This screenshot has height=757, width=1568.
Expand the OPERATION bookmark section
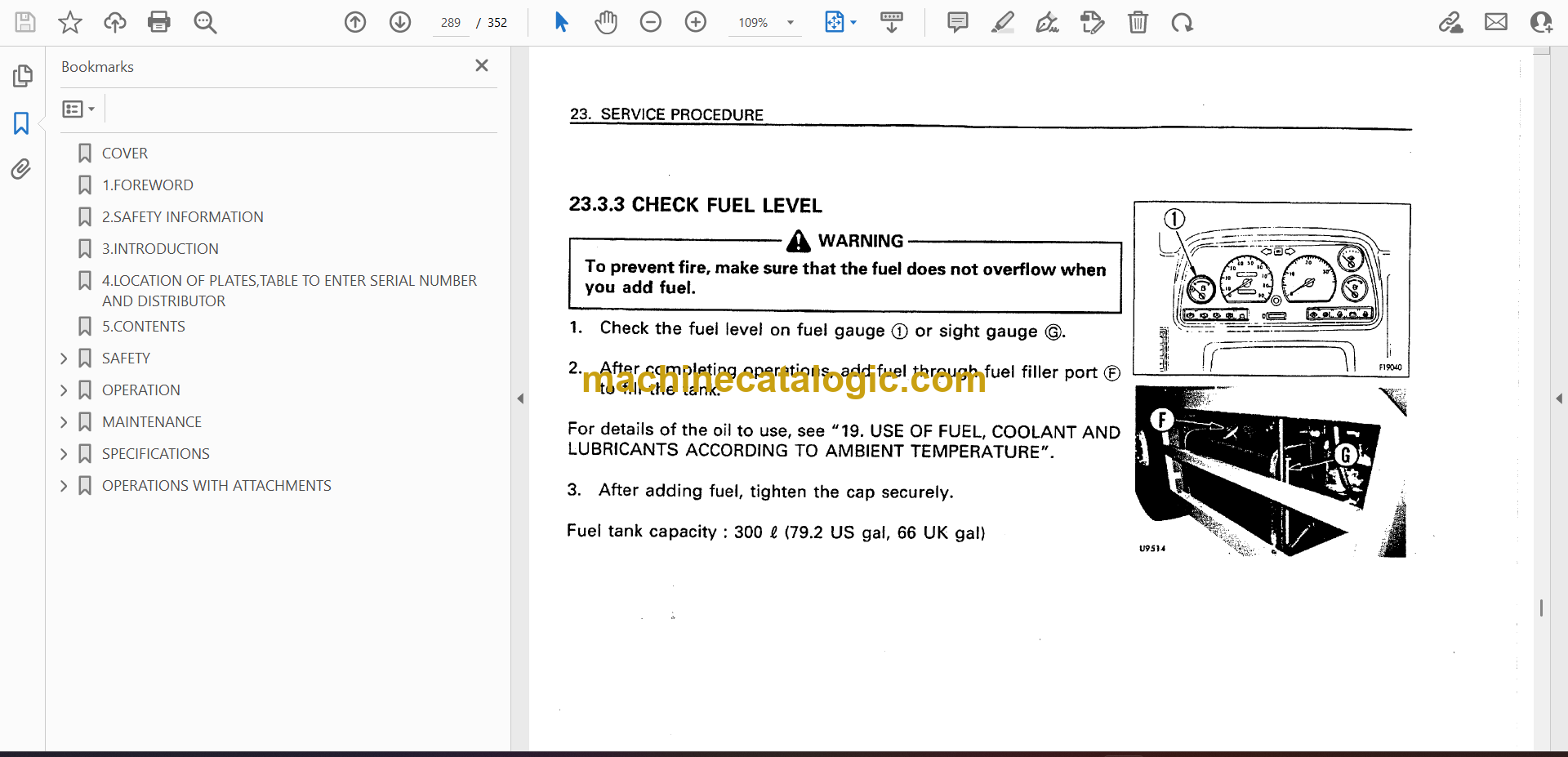(64, 390)
